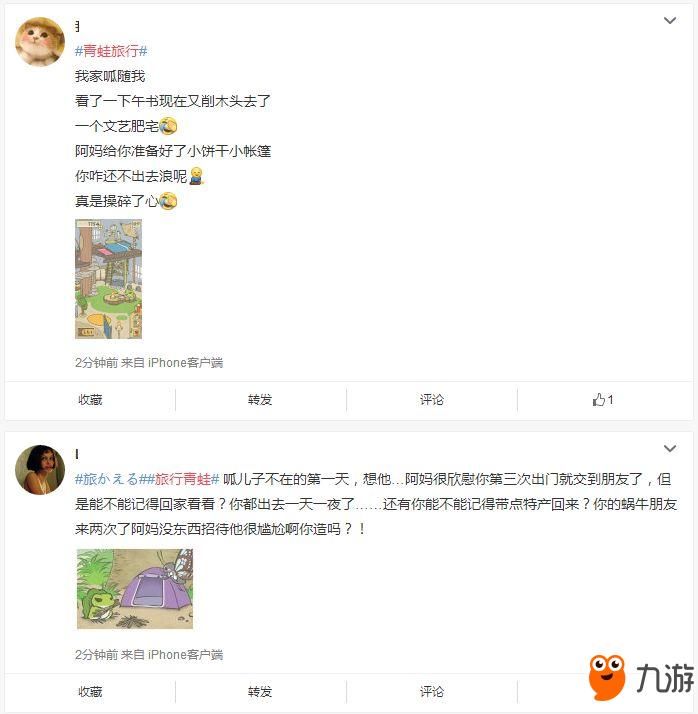
Task: Click the crying-laughing emoji after 文艺肥宅
Action: 168,126
